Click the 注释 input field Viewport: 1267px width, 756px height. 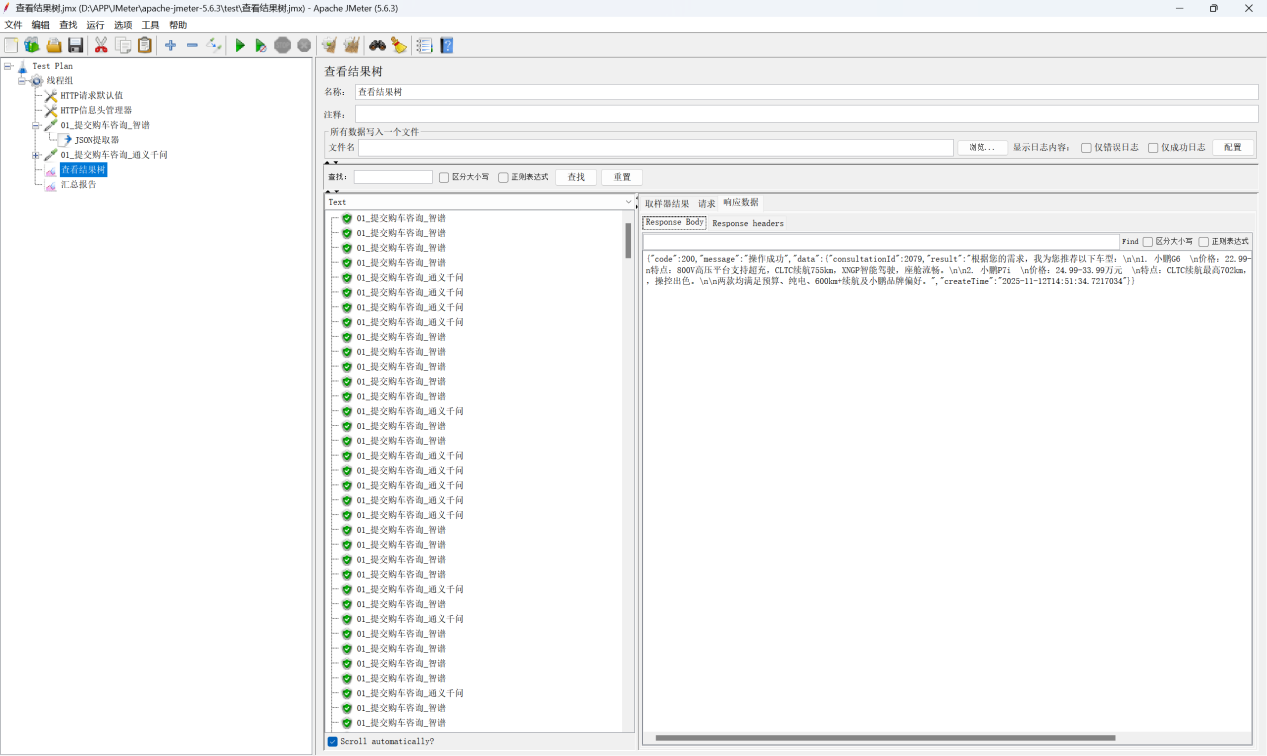[x=807, y=114]
